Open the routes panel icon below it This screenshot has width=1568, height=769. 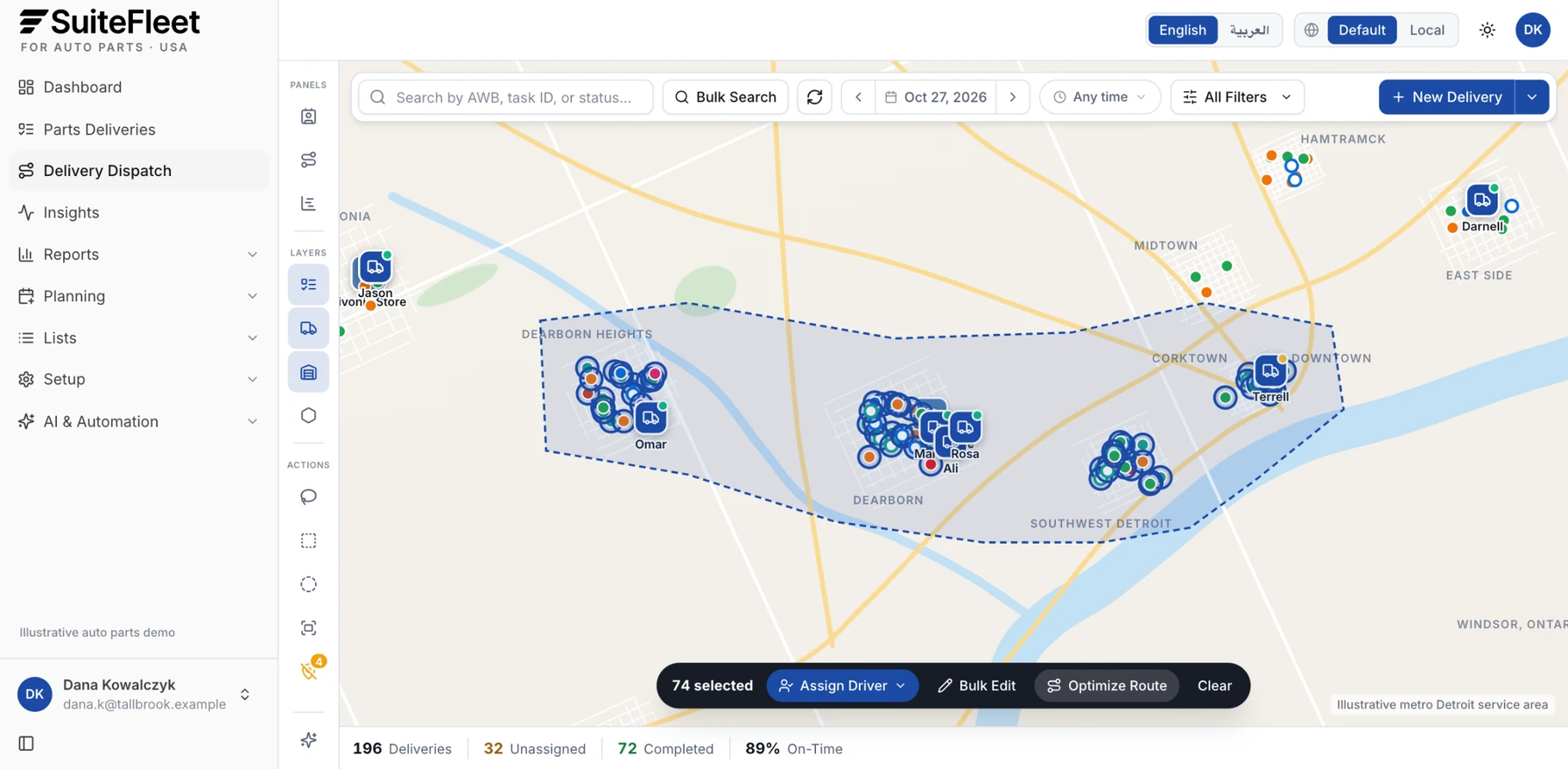pyautogui.click(x=308, y=159)
